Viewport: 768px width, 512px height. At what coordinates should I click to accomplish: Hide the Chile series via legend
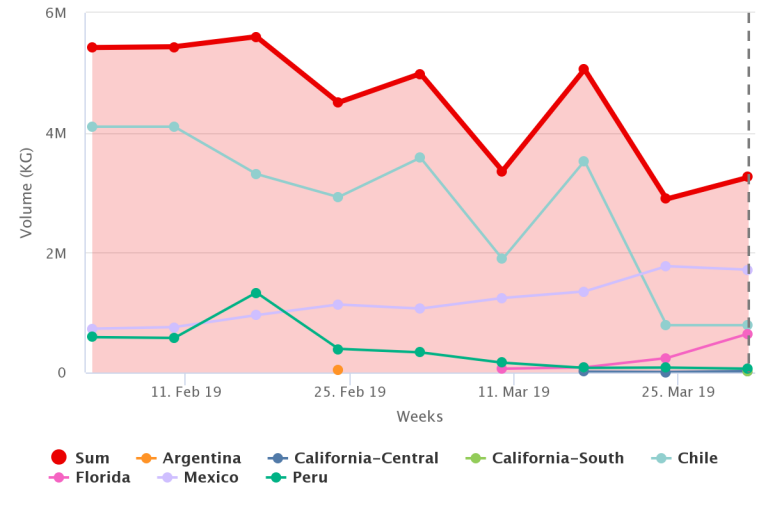click(687, 458)
